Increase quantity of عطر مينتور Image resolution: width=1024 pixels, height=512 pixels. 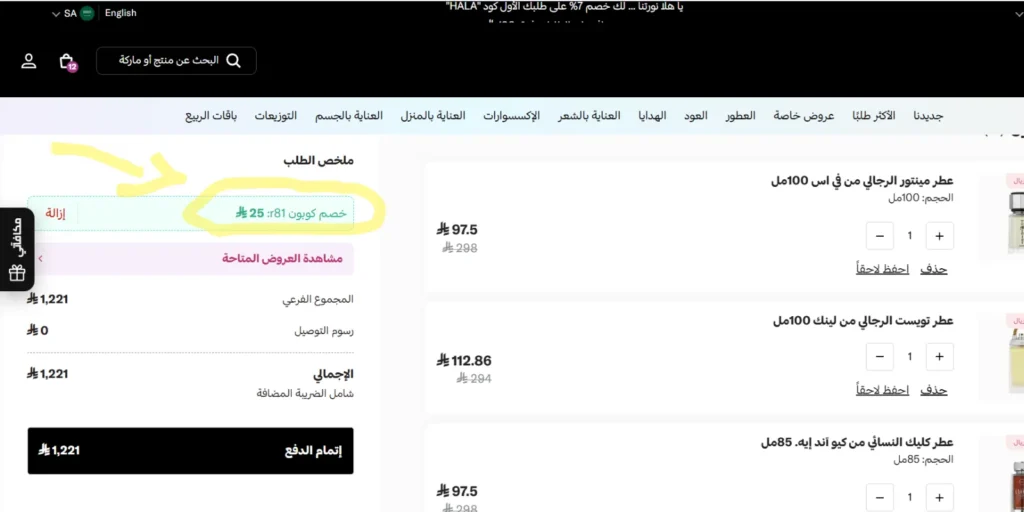pyautogui.click(x=939, y=236)
